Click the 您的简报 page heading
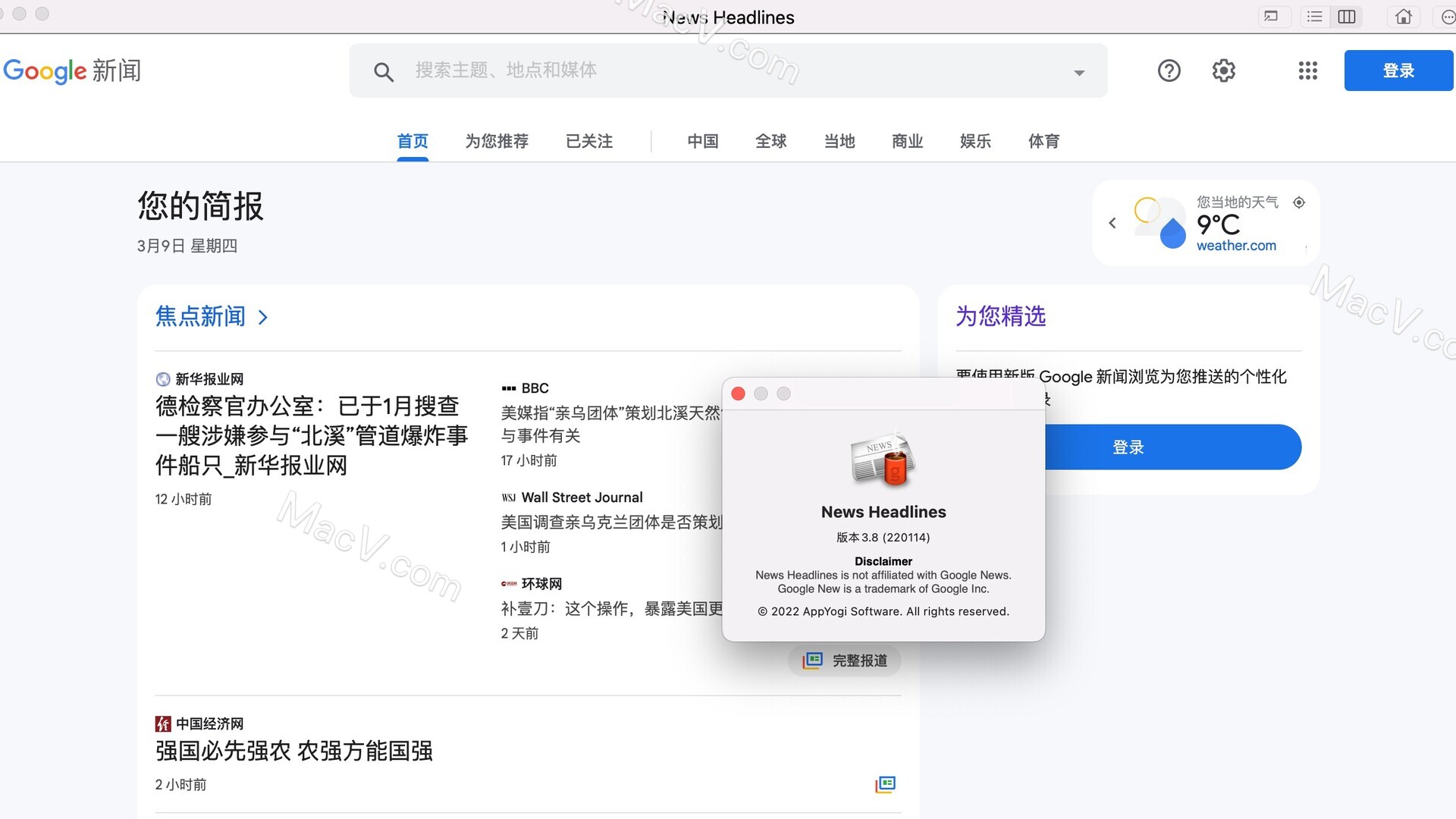The height and width of the screenshot is (819, 1456). point(201,206)
